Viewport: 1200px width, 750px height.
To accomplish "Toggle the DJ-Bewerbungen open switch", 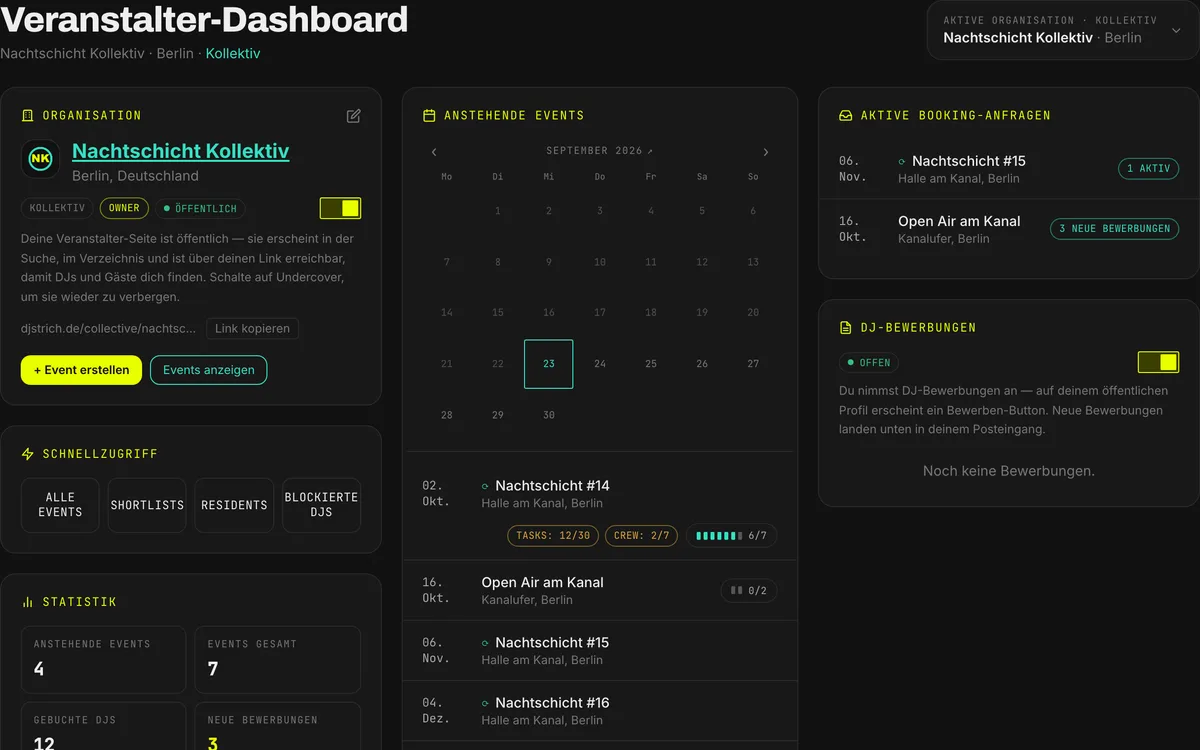I will 1158,362.
